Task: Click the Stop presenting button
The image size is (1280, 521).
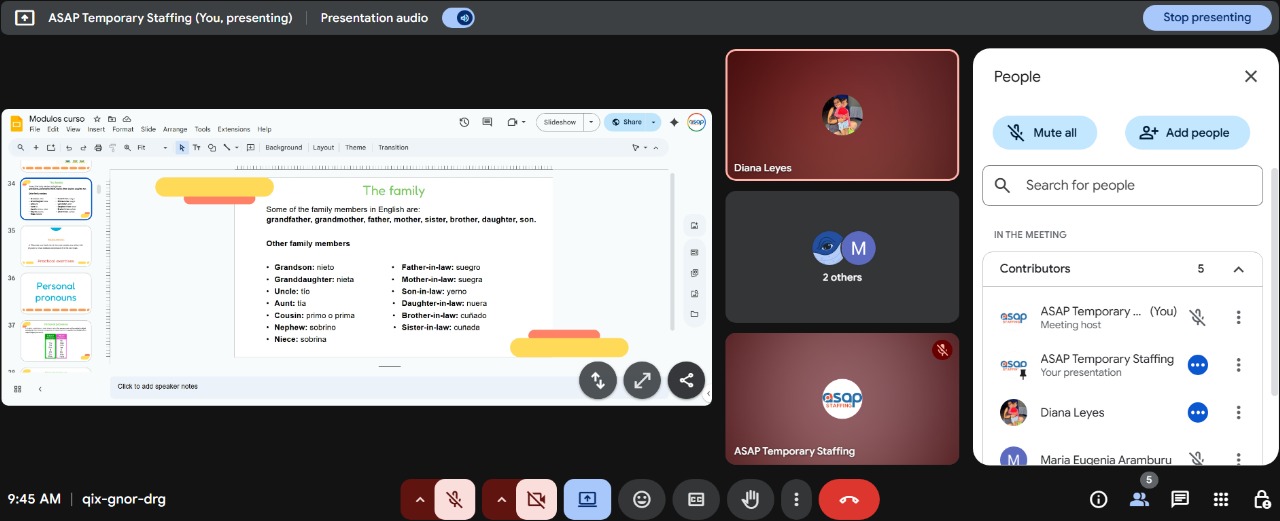Action: point(1206,17)
